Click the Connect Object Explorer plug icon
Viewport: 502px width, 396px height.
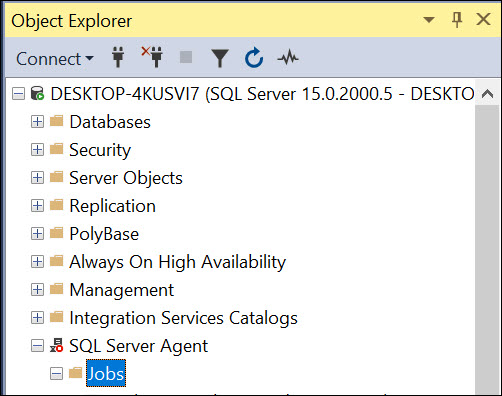(118, 57)
